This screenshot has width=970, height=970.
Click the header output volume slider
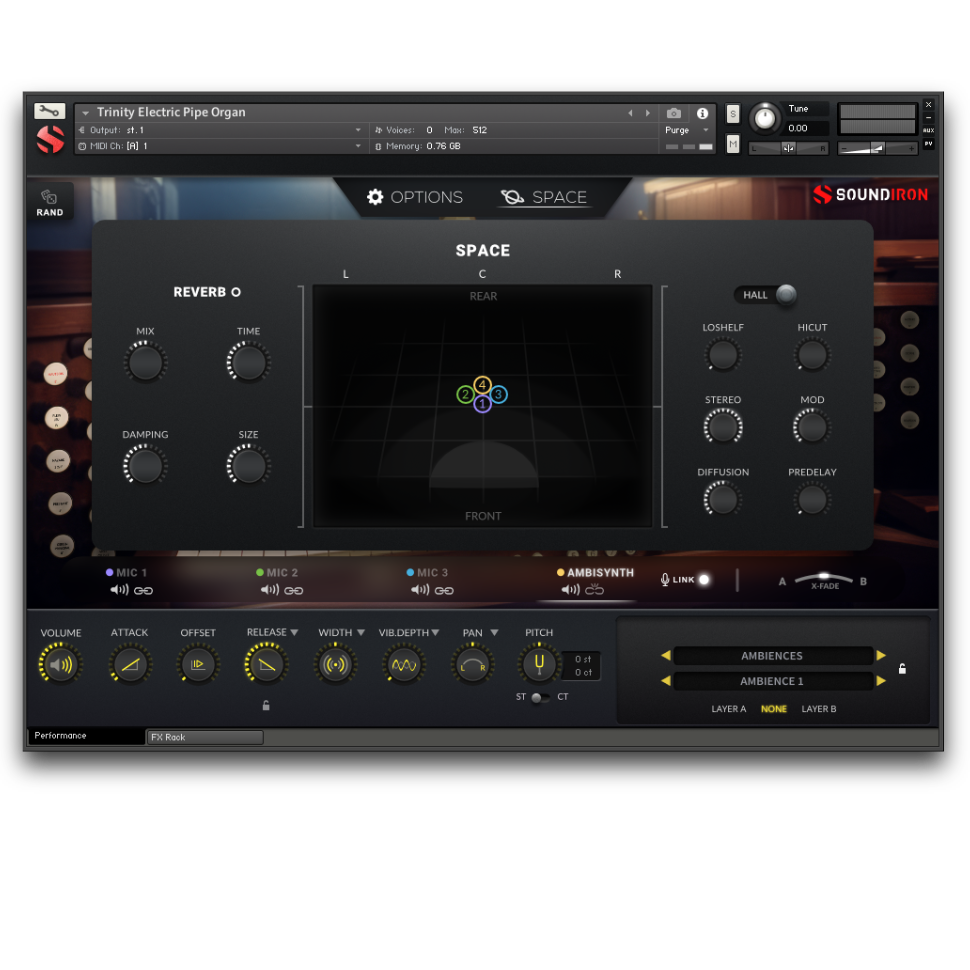(877, 148)
